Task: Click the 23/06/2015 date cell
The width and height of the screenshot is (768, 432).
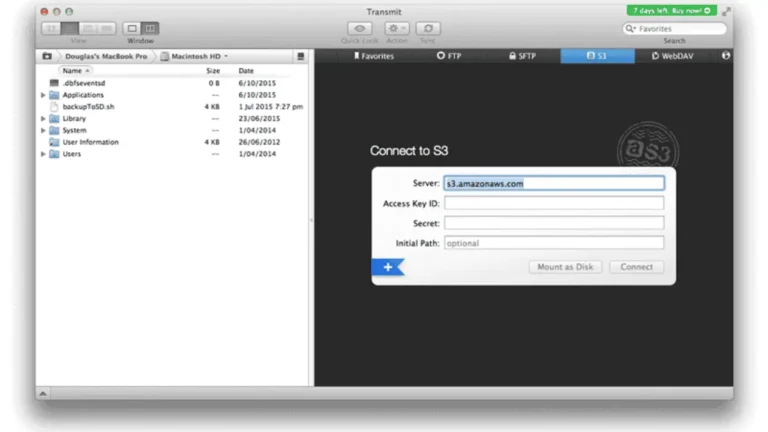Action: (259, 119)
